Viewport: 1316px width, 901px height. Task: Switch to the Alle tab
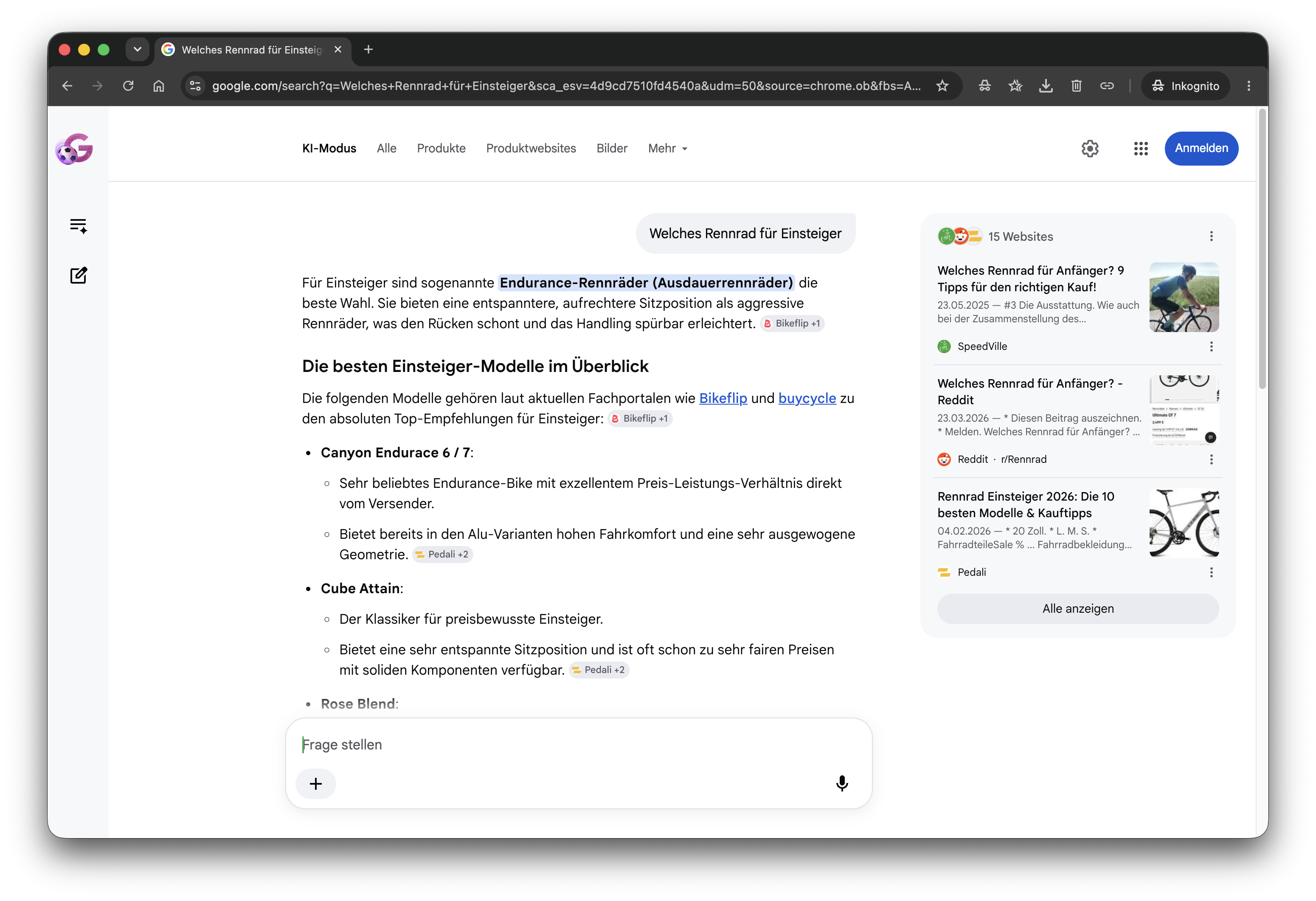[387, 148]
